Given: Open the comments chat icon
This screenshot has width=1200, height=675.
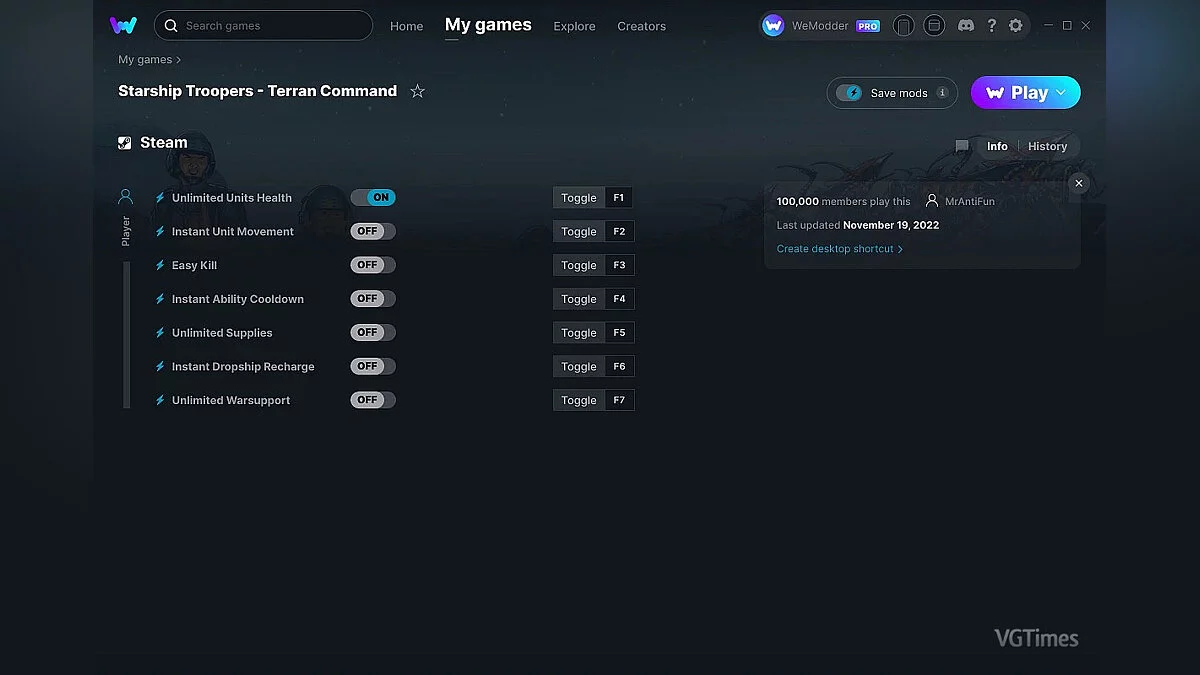Looking at the screenshot, I should click(962, 146).
